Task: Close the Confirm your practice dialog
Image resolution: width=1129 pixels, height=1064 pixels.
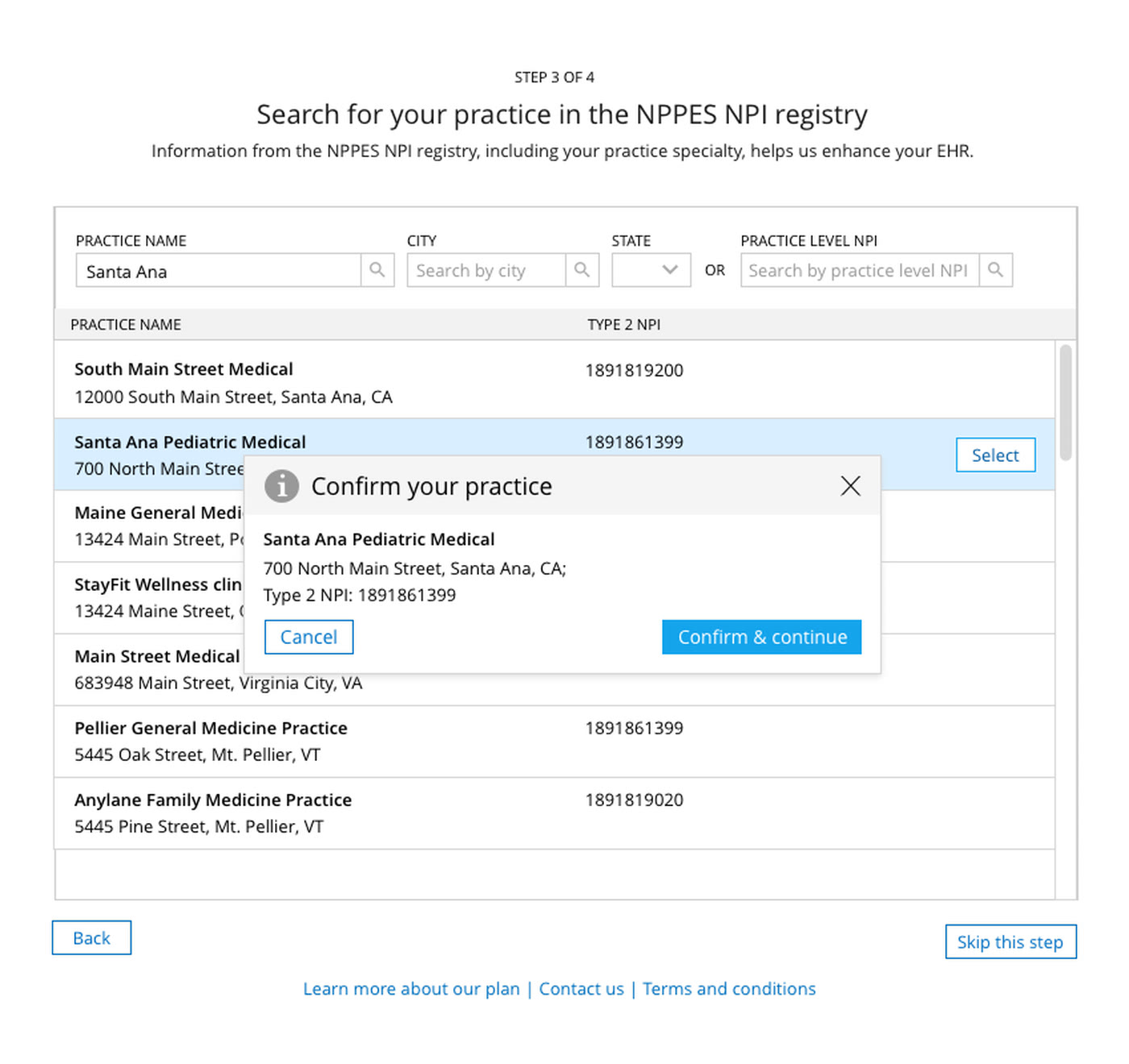Action: pyautogui.click(x=850, y=485)
